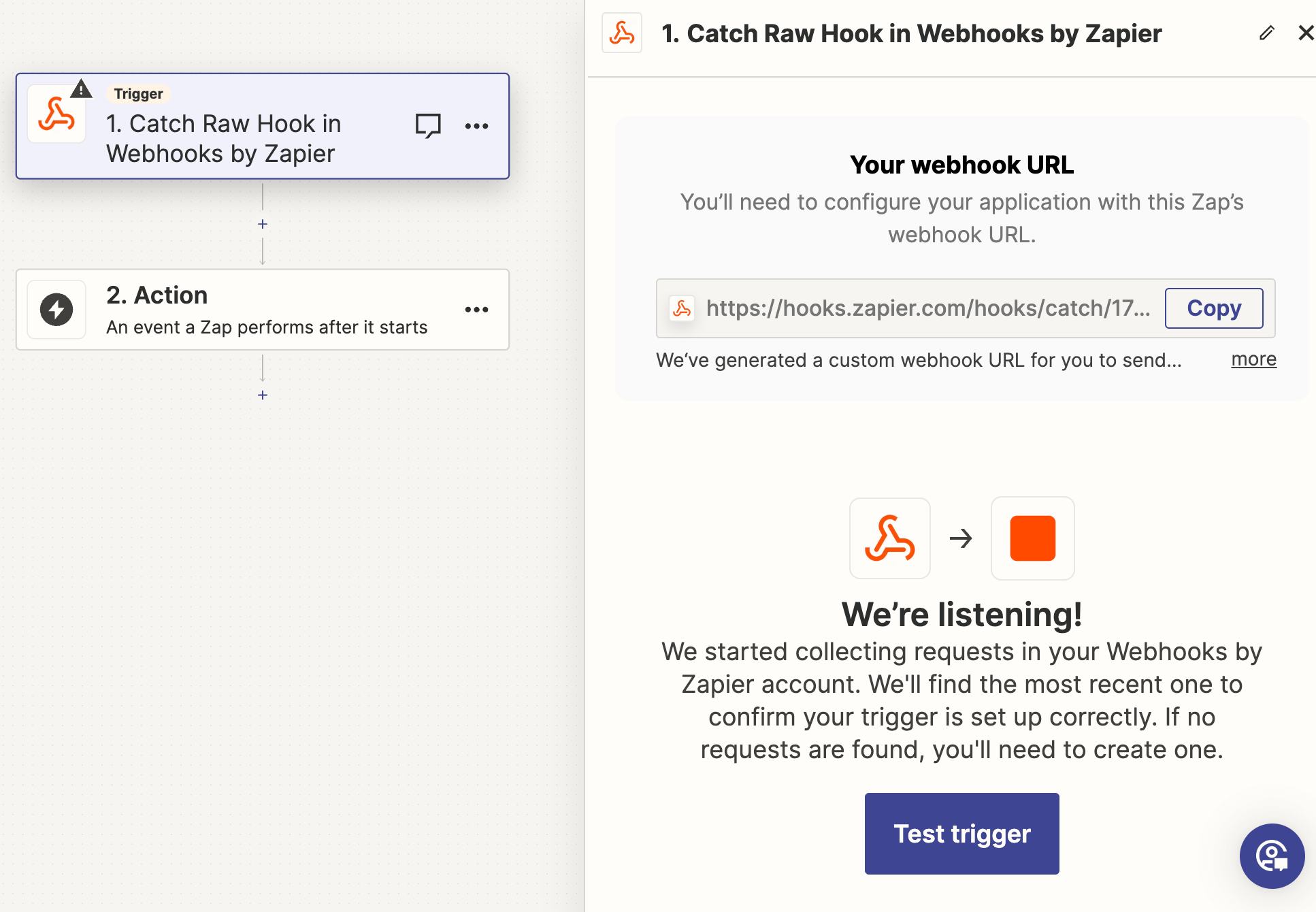The image size is (1316, 912).
Task: Expand the 'more' description link
Action: point(1253,359)
